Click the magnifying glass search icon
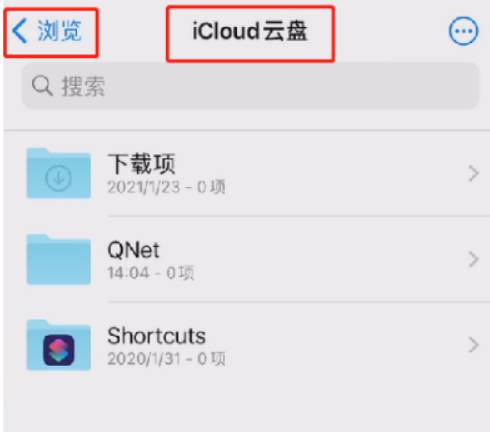 point(42,86)
